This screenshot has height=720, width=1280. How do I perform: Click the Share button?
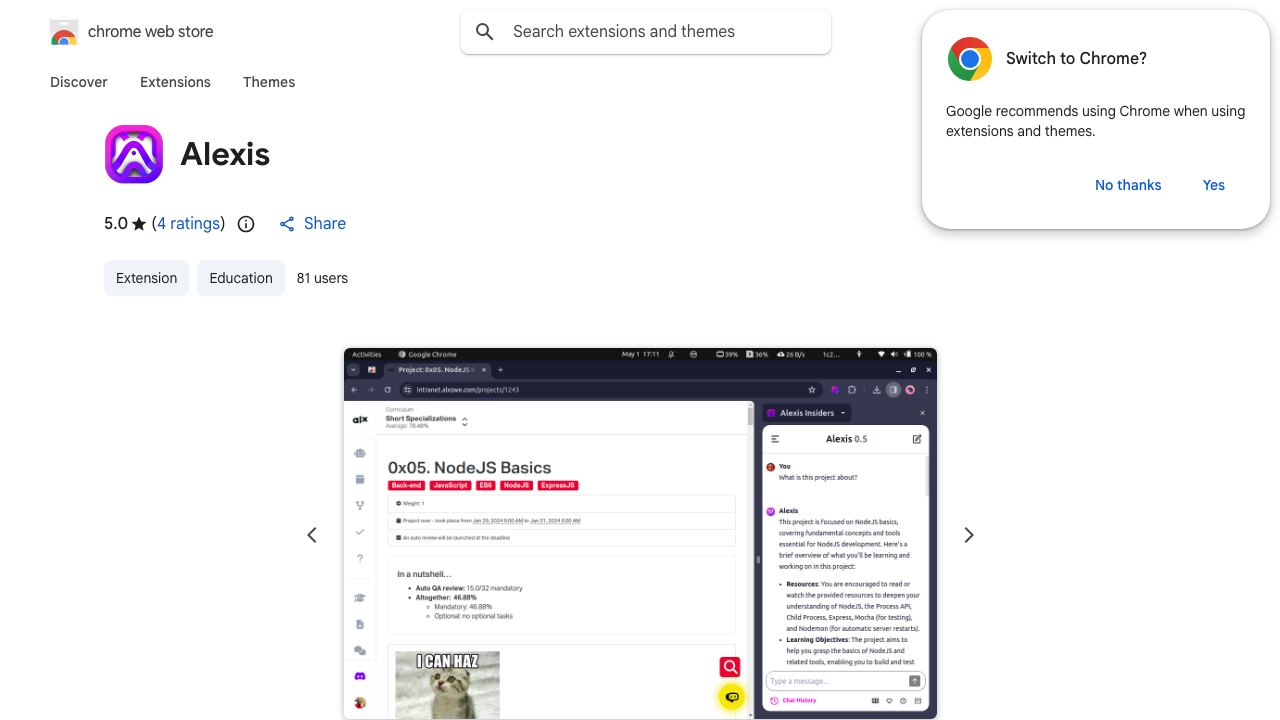pyautogui.click(x=312, y=224)
